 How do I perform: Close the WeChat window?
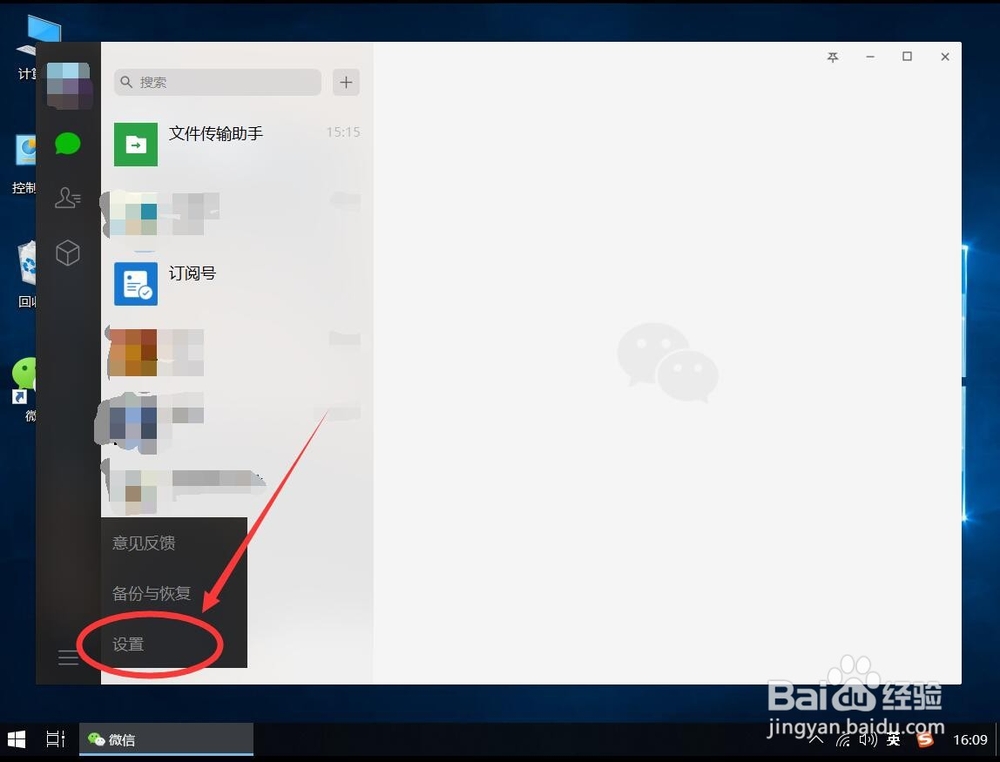pos(945,57)
